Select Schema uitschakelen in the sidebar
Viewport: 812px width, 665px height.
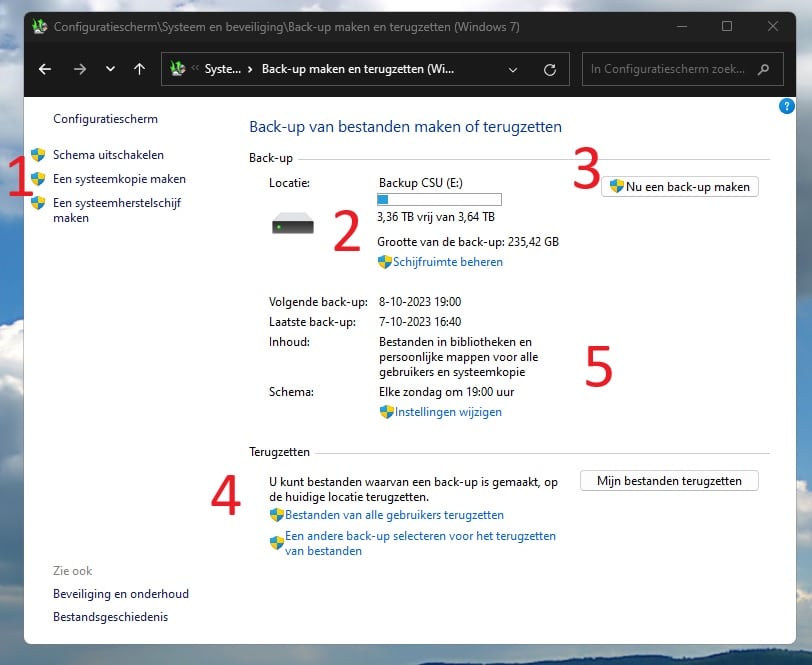(108, 155)
